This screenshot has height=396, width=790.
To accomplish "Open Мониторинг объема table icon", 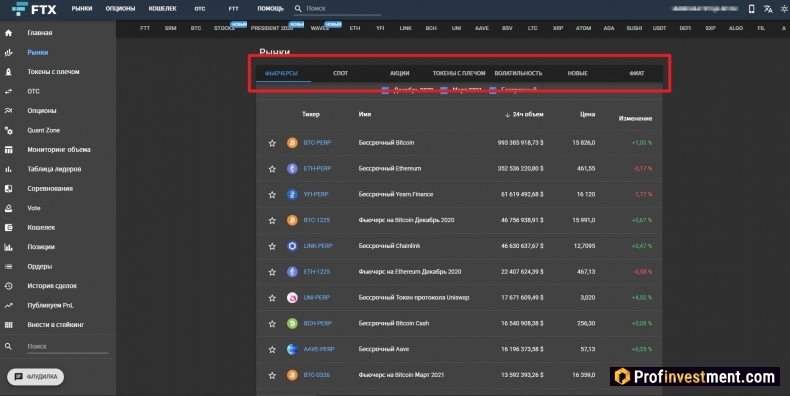I will click(x=9, y=150).
